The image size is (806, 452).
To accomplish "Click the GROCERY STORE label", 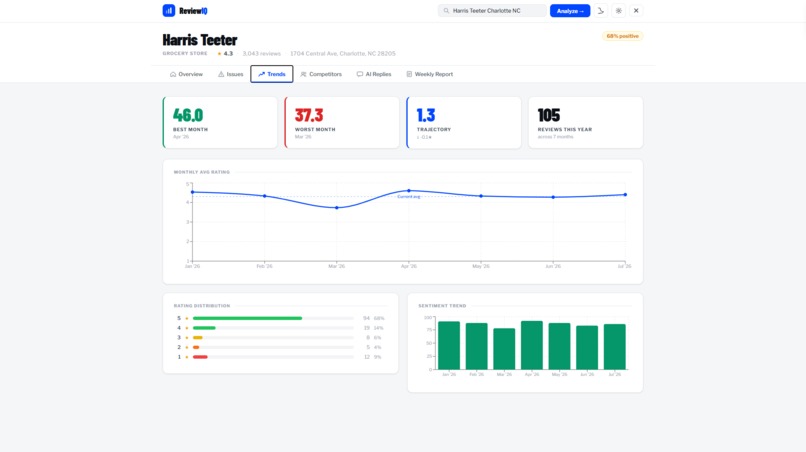I will point(185,53).
